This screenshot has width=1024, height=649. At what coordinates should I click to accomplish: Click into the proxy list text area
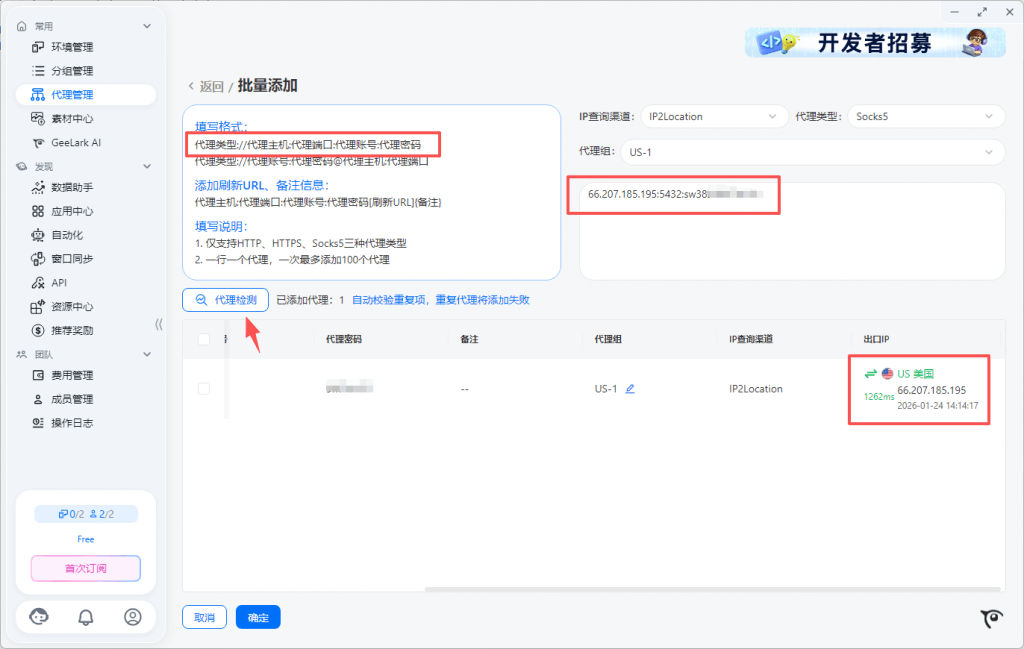pos(791,240)
